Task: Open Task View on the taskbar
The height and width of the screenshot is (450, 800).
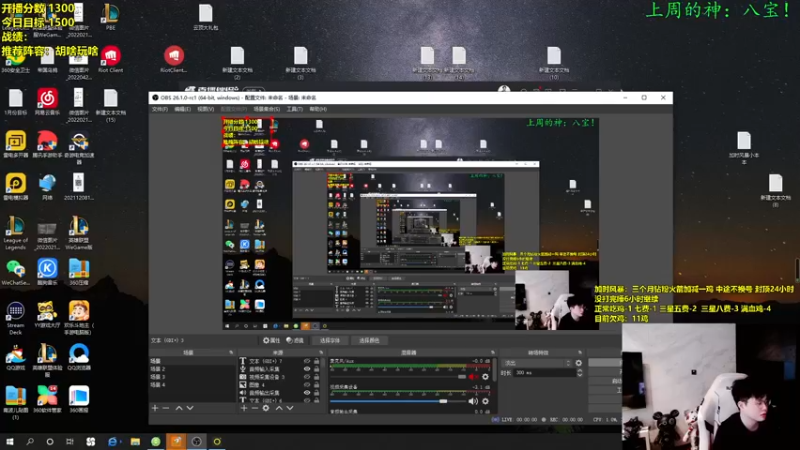Action: pyautogui.click(x=69, y=441)
